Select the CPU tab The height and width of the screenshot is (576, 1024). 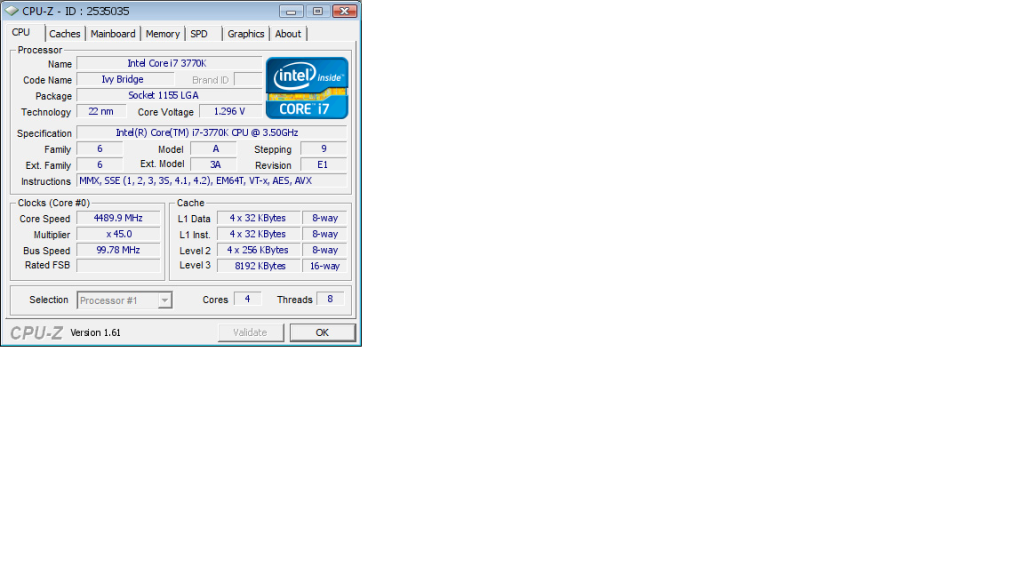21,33
